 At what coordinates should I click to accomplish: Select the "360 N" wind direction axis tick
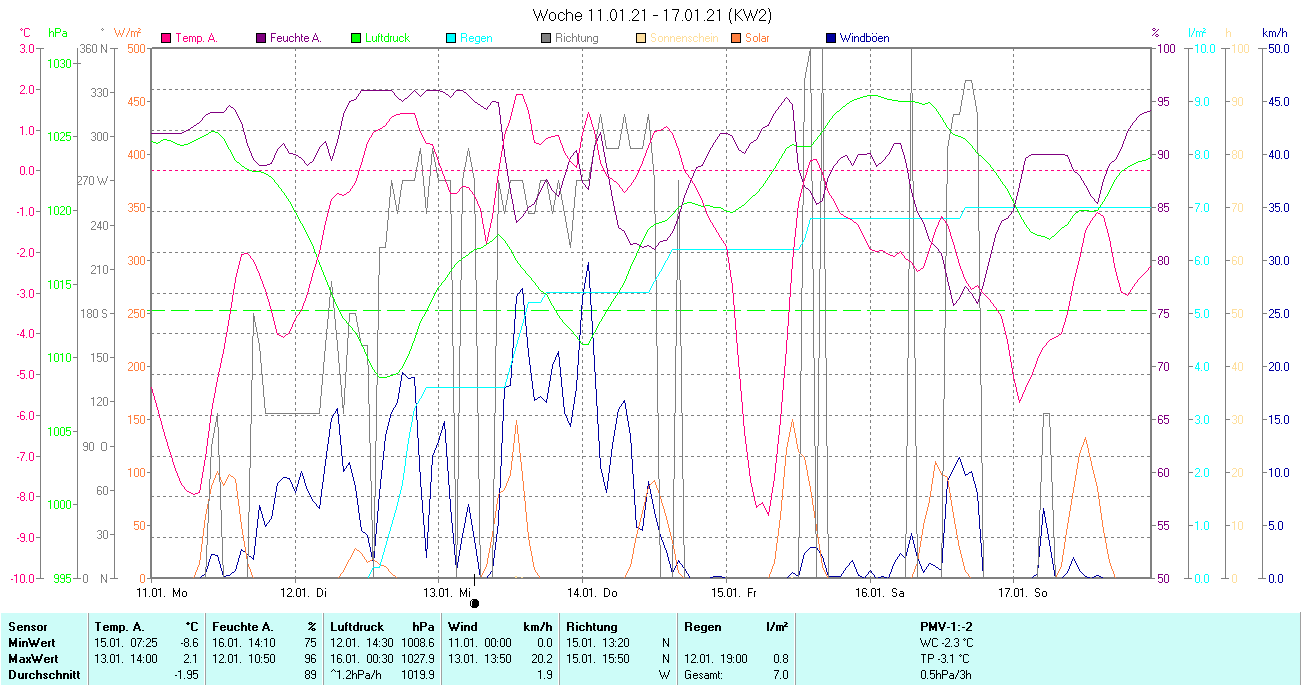(x=94, y=49)
